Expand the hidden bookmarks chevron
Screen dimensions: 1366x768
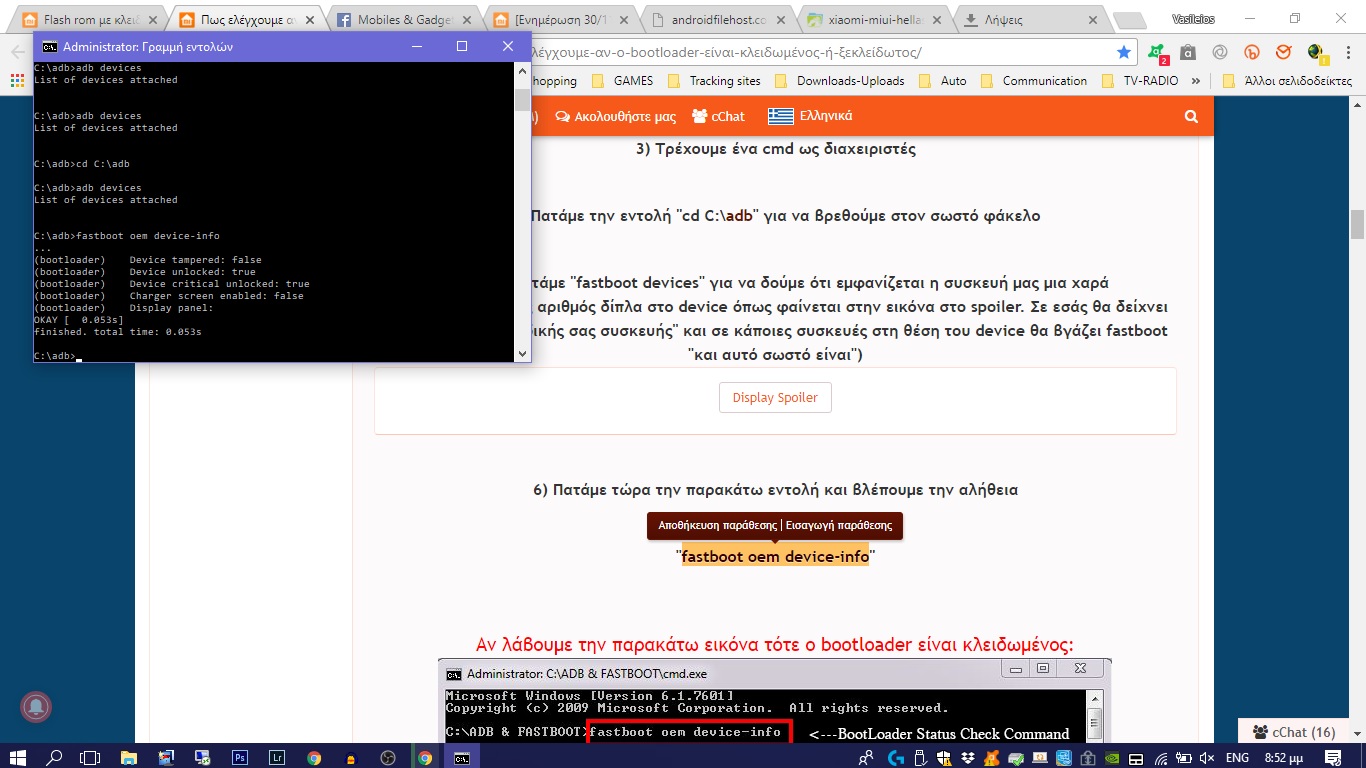click(x=1199, y=81)
